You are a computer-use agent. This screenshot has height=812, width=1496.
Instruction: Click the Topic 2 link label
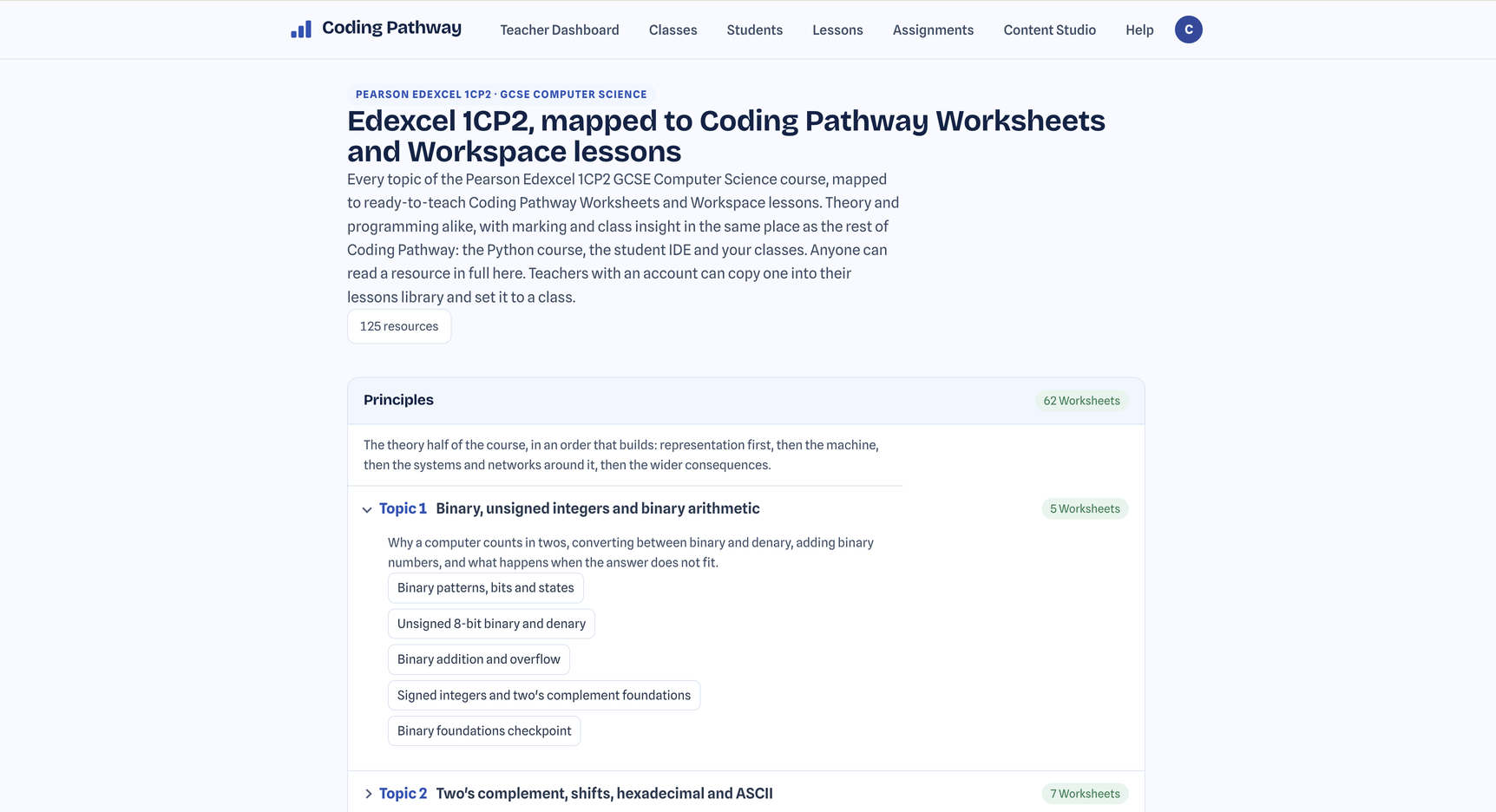[403, 794]
